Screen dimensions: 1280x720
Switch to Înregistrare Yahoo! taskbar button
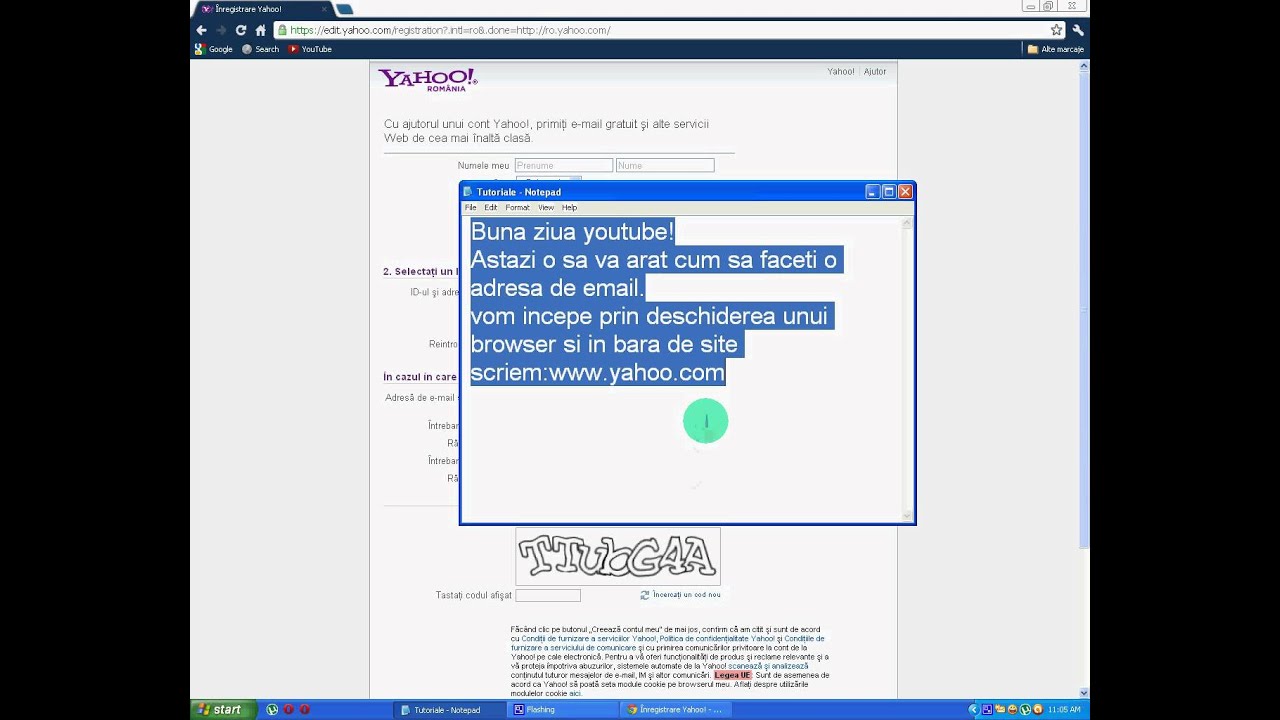[674, 710]
